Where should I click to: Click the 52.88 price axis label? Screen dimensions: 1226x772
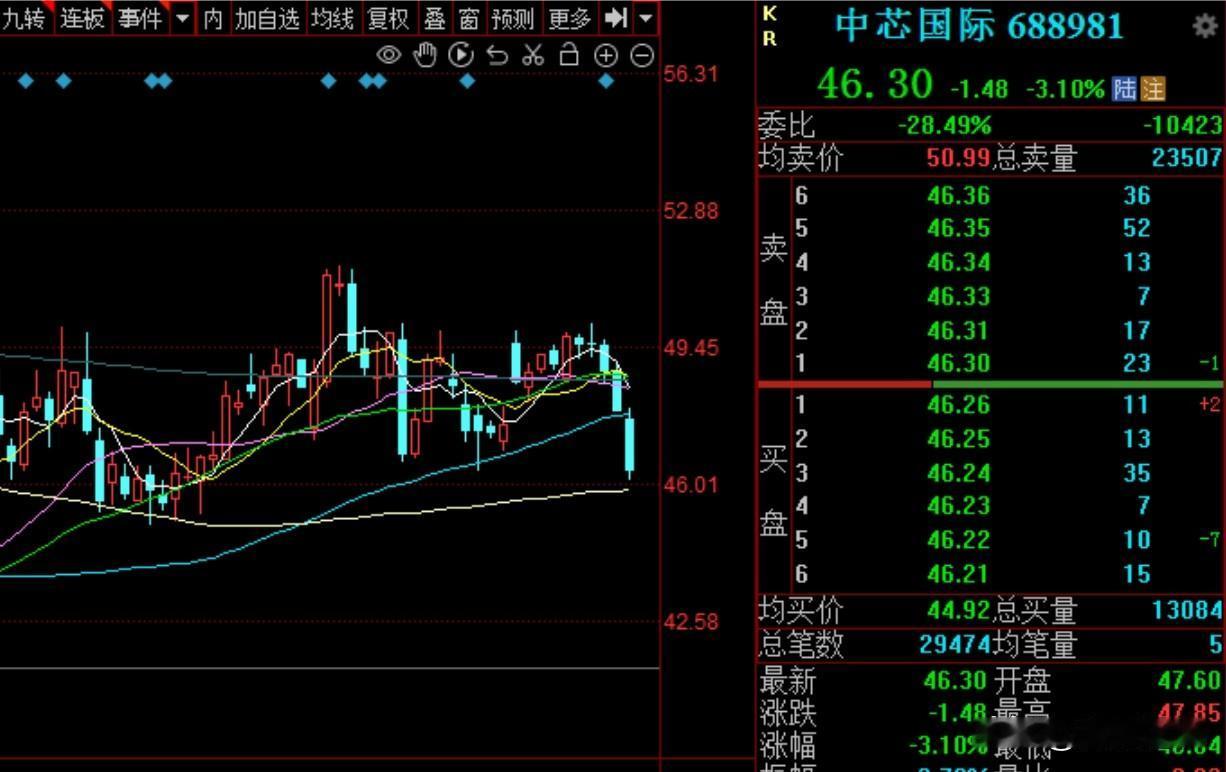click(x=692, y=210)
